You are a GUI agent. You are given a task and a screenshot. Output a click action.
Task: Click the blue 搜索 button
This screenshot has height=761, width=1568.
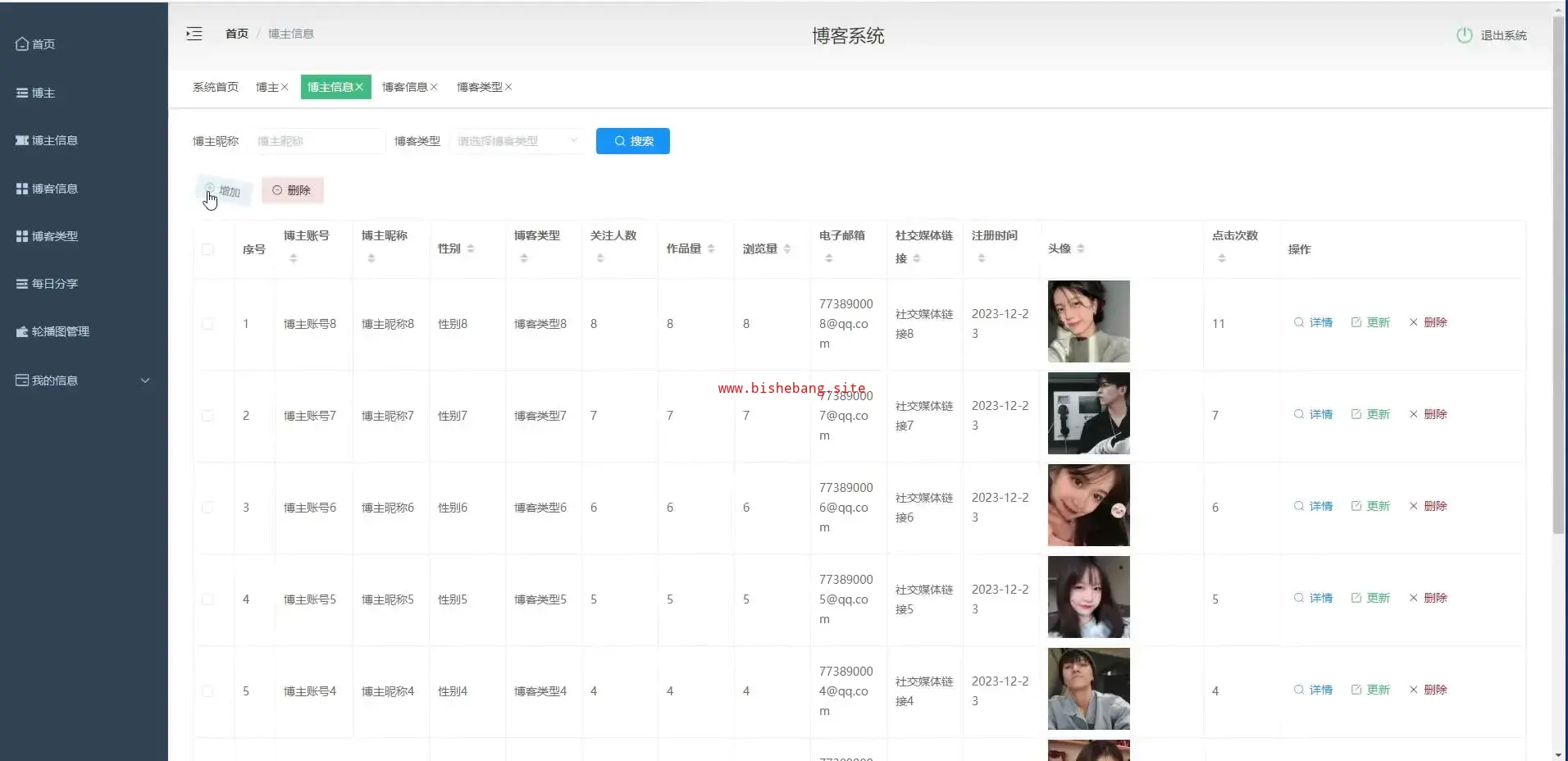632,141
